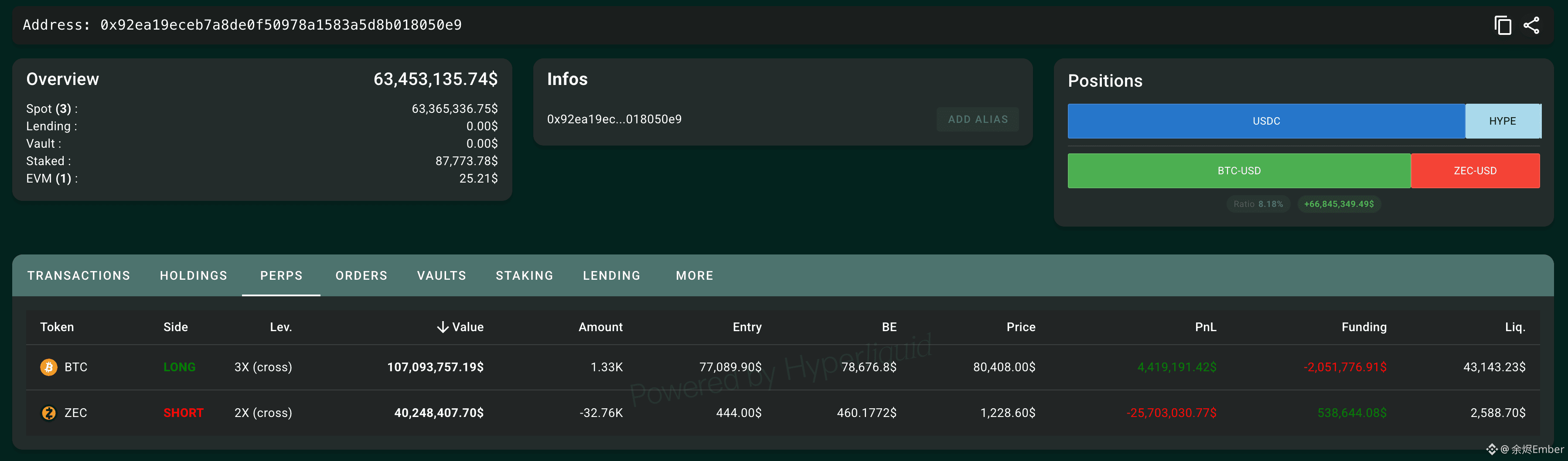Sort table by the PnL column header

(x=1205, y=327)
